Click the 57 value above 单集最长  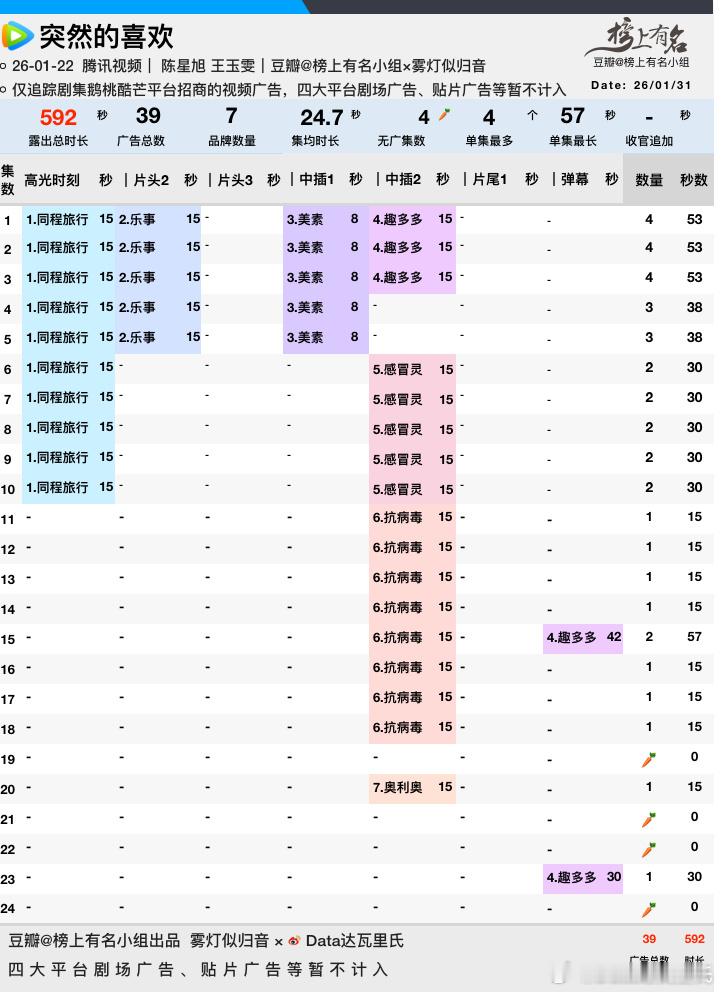click(572, 115)
